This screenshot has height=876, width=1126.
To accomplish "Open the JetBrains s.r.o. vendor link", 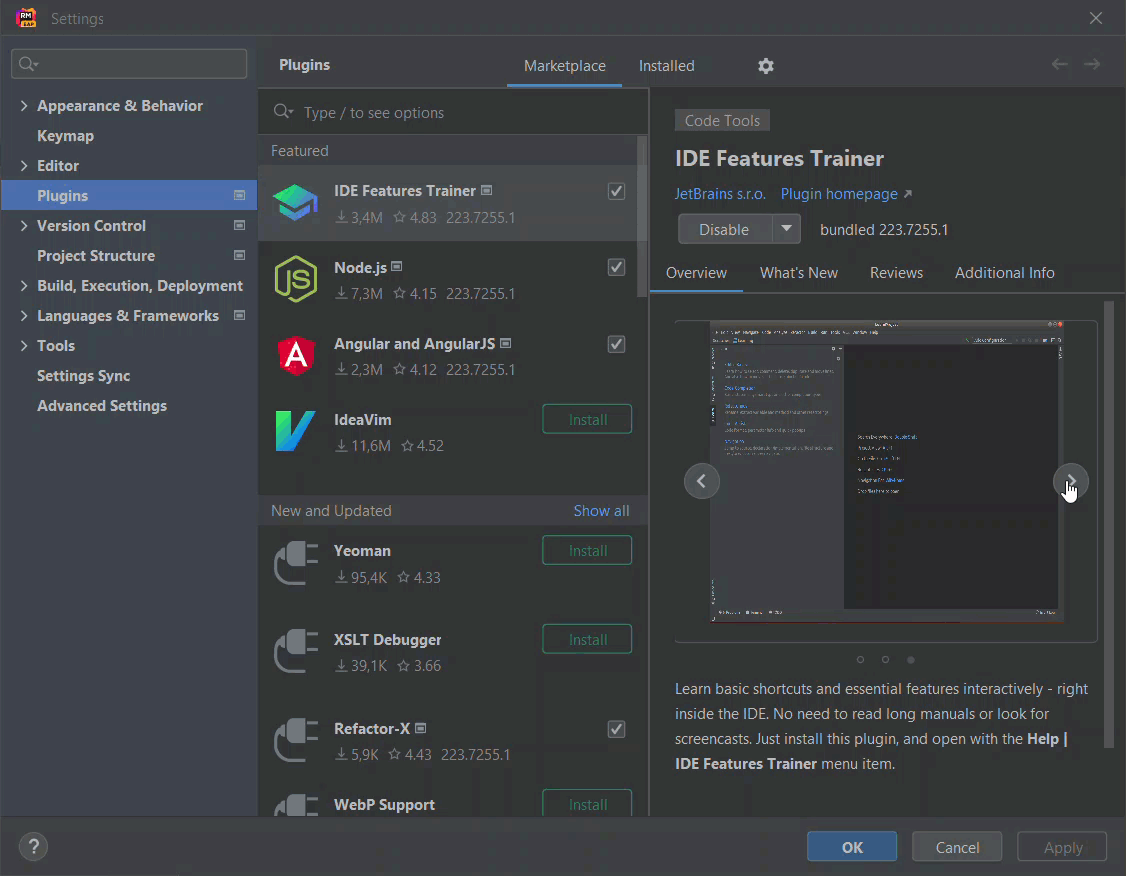I will 720,194.
